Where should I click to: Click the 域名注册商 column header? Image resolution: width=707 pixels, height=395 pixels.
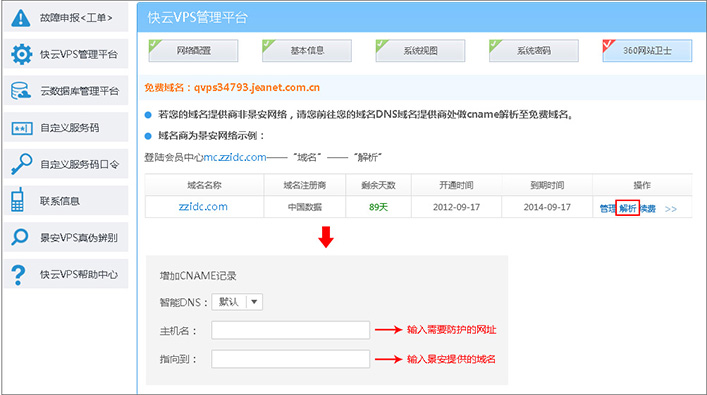(305, 185)
